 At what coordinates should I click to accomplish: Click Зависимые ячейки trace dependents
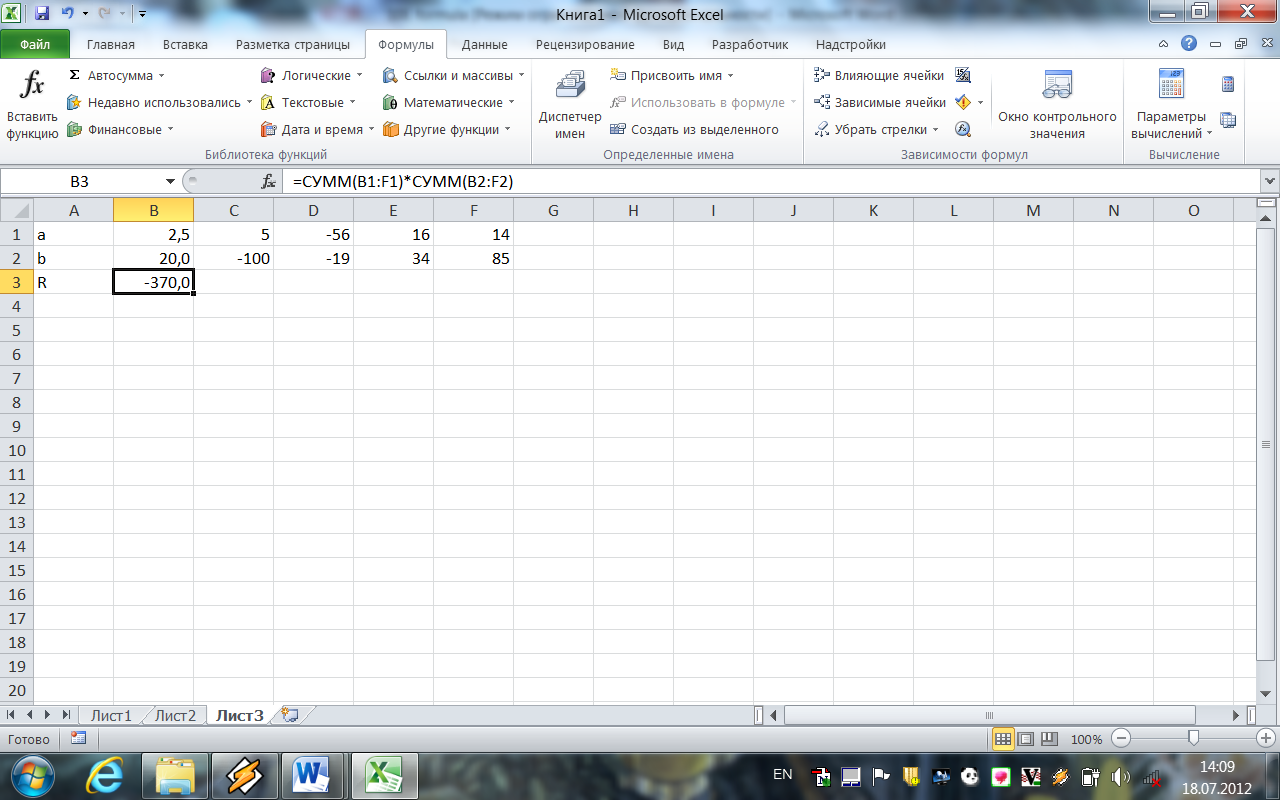coord(880,103)
